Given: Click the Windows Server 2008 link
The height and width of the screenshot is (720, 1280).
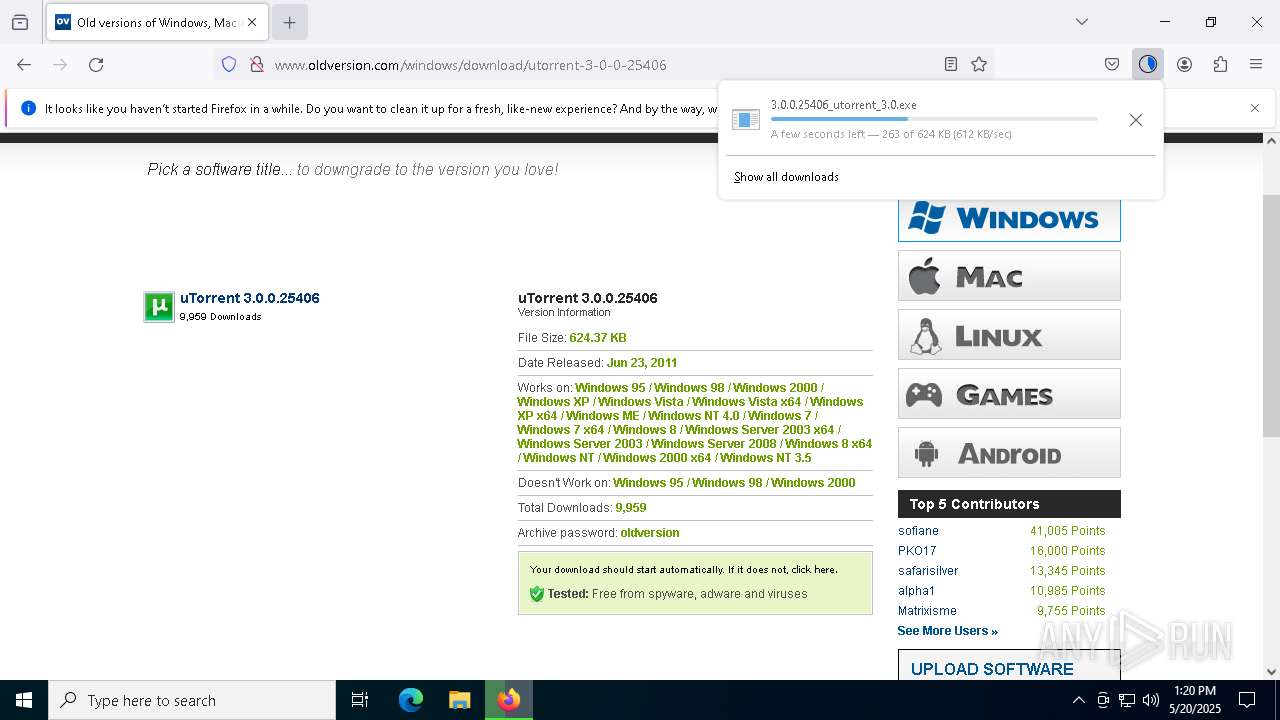Looking at the screenshot, I should click(714, 444).
